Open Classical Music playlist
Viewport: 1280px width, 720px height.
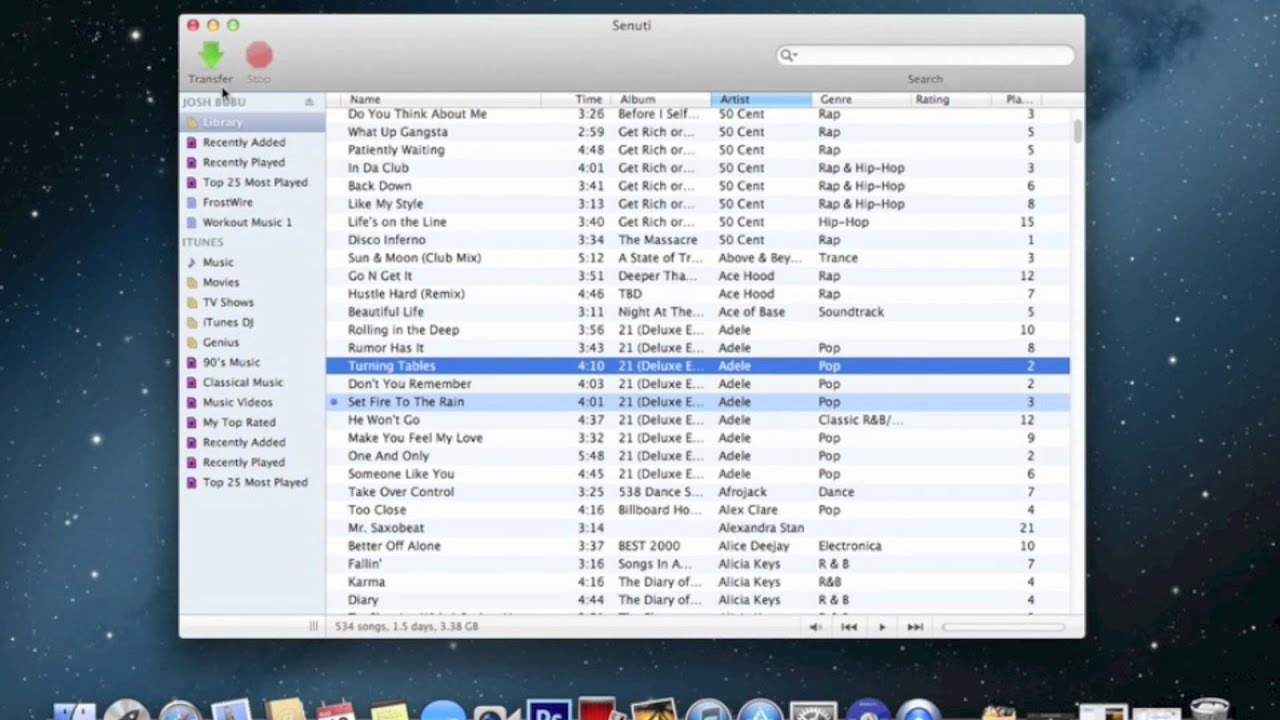click(x=243, y=382)
